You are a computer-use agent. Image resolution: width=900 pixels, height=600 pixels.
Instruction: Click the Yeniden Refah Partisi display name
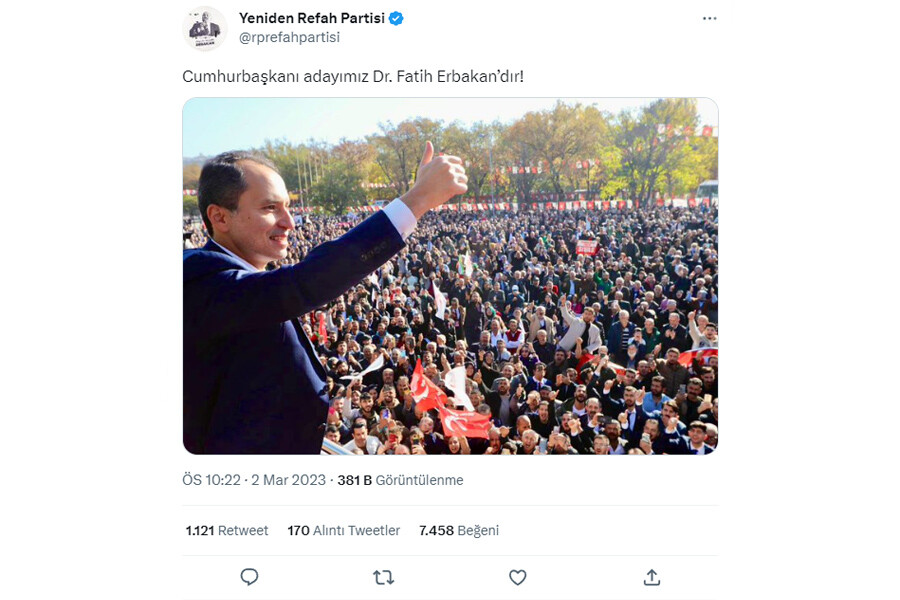[312, 18]
